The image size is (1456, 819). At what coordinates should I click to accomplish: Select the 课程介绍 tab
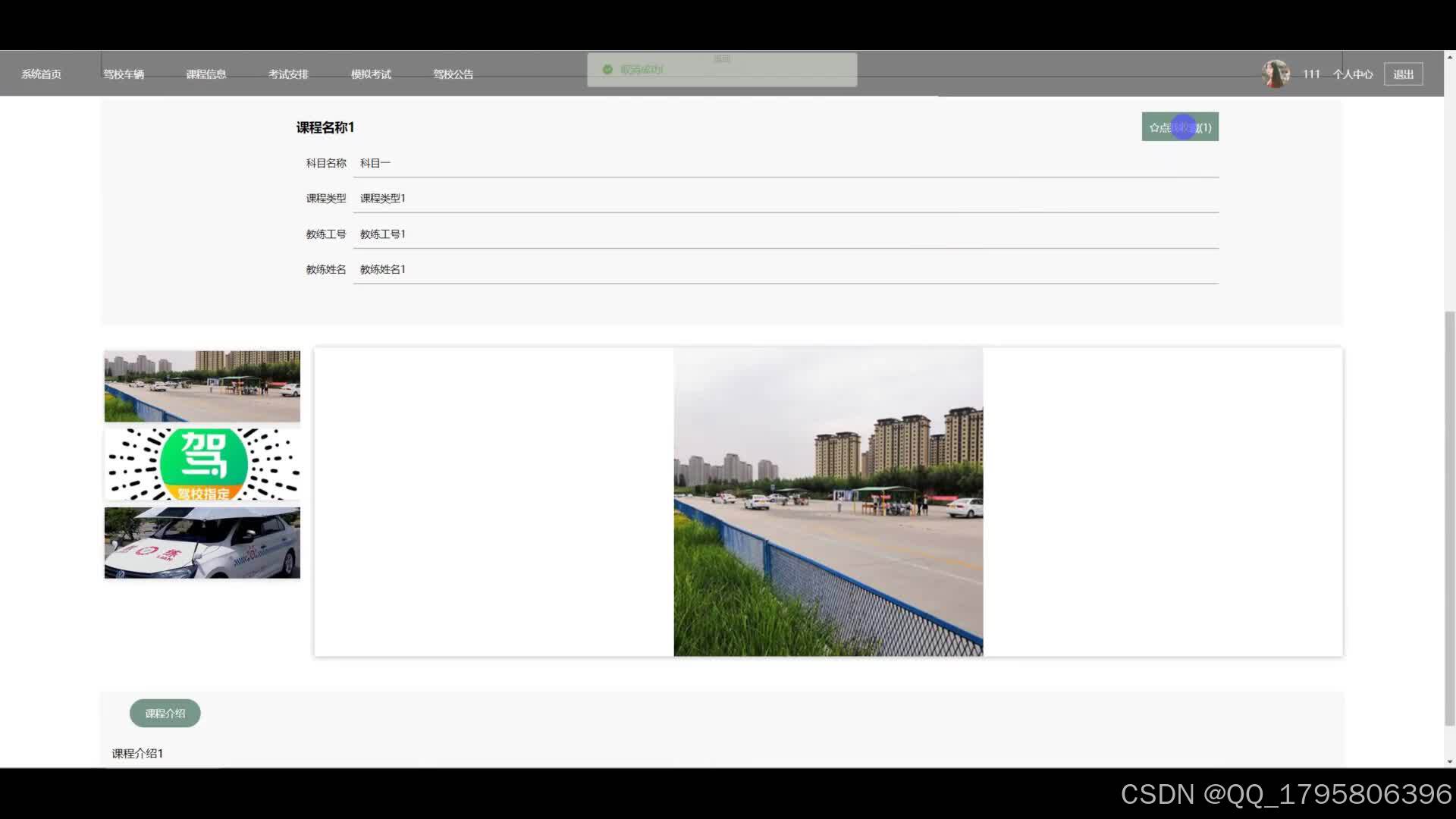point(165,714)
